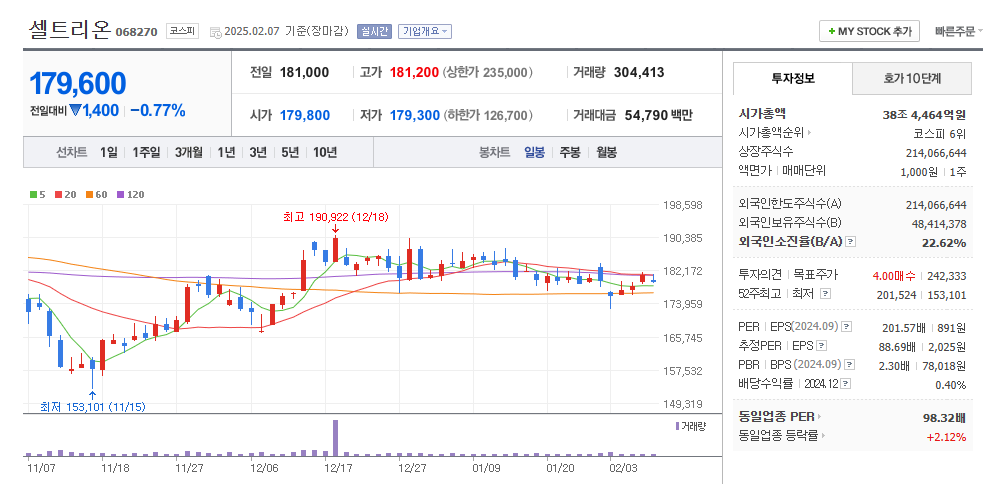
Task: Click the tall volume bar at 12/17
Action: click(x=335, y=438)
